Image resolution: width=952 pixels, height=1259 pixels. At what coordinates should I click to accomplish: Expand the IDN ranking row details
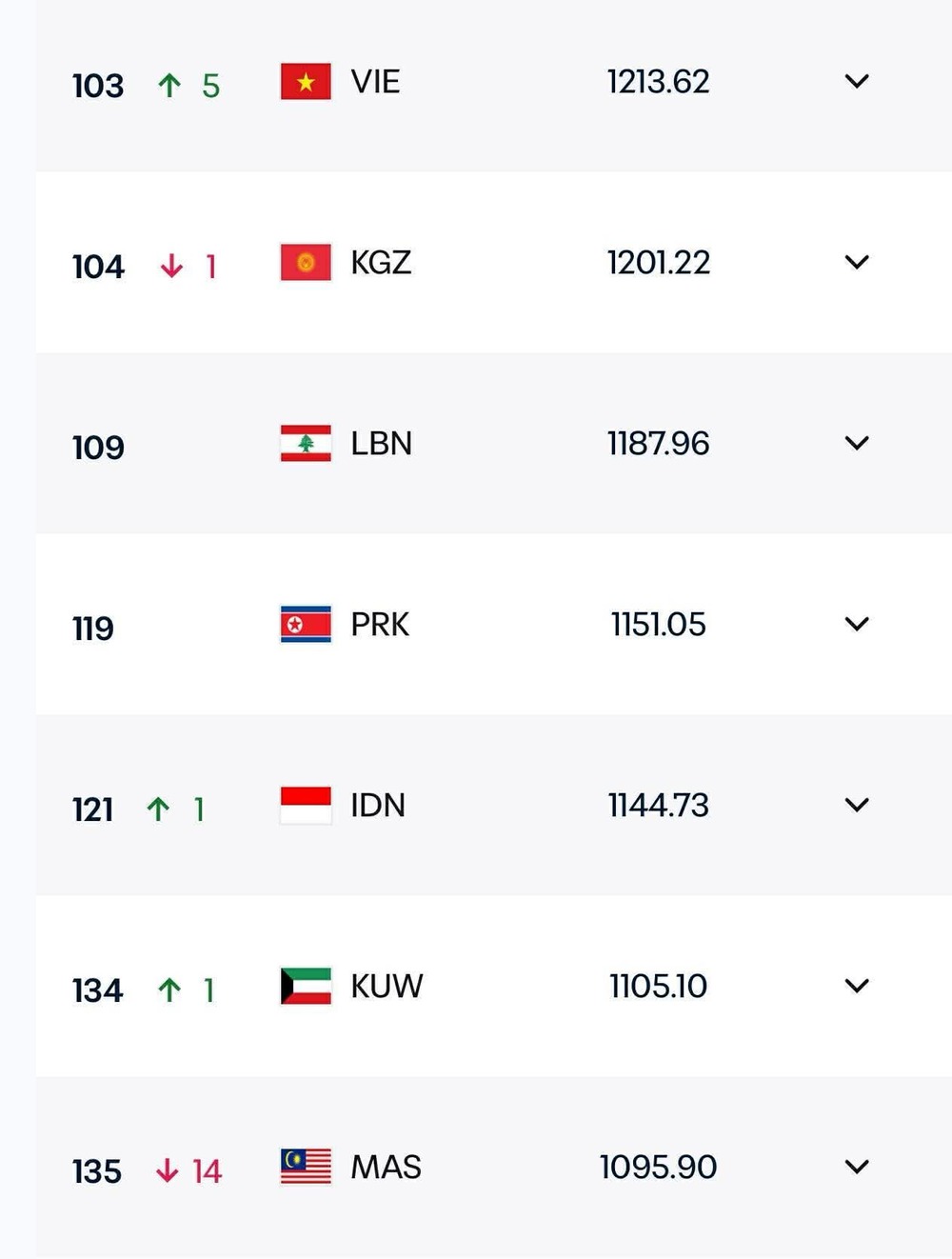click(857, 805)
